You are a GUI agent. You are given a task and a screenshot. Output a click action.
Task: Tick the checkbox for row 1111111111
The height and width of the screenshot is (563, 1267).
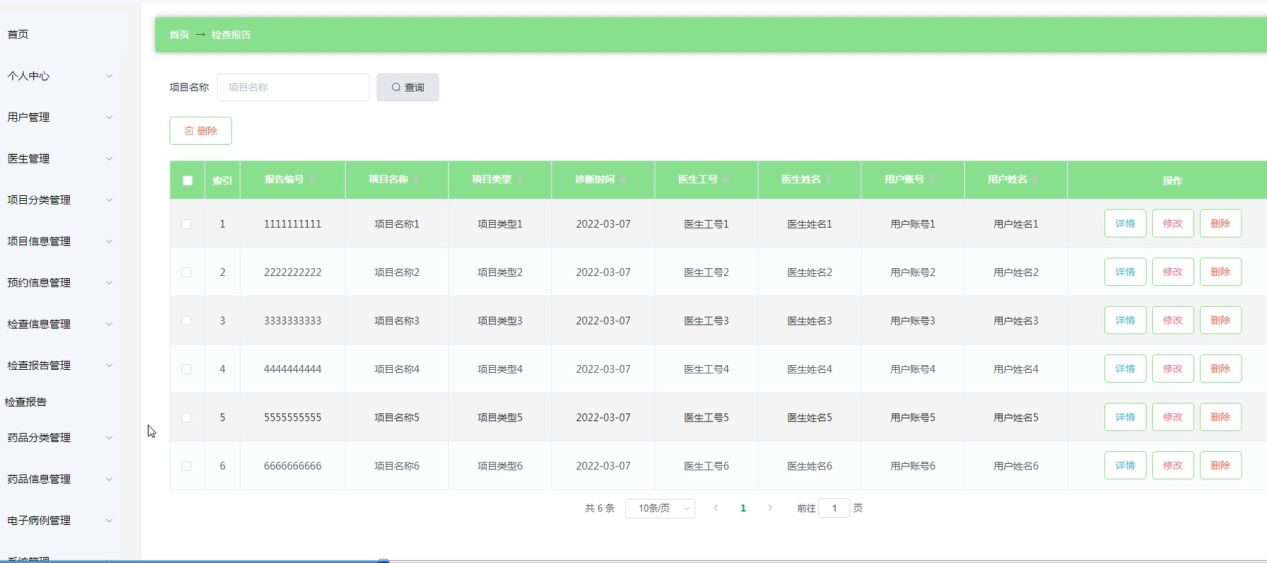coord(186,224)
